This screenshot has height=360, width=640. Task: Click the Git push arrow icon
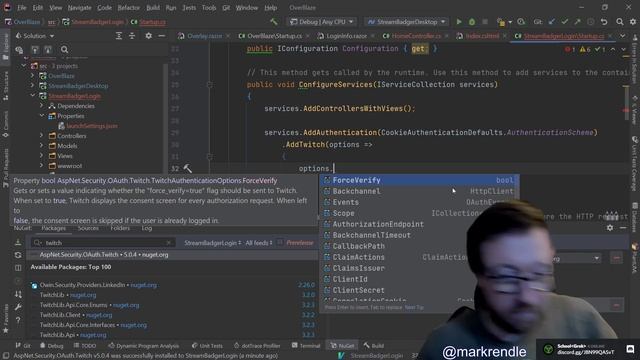click(577, 22)
